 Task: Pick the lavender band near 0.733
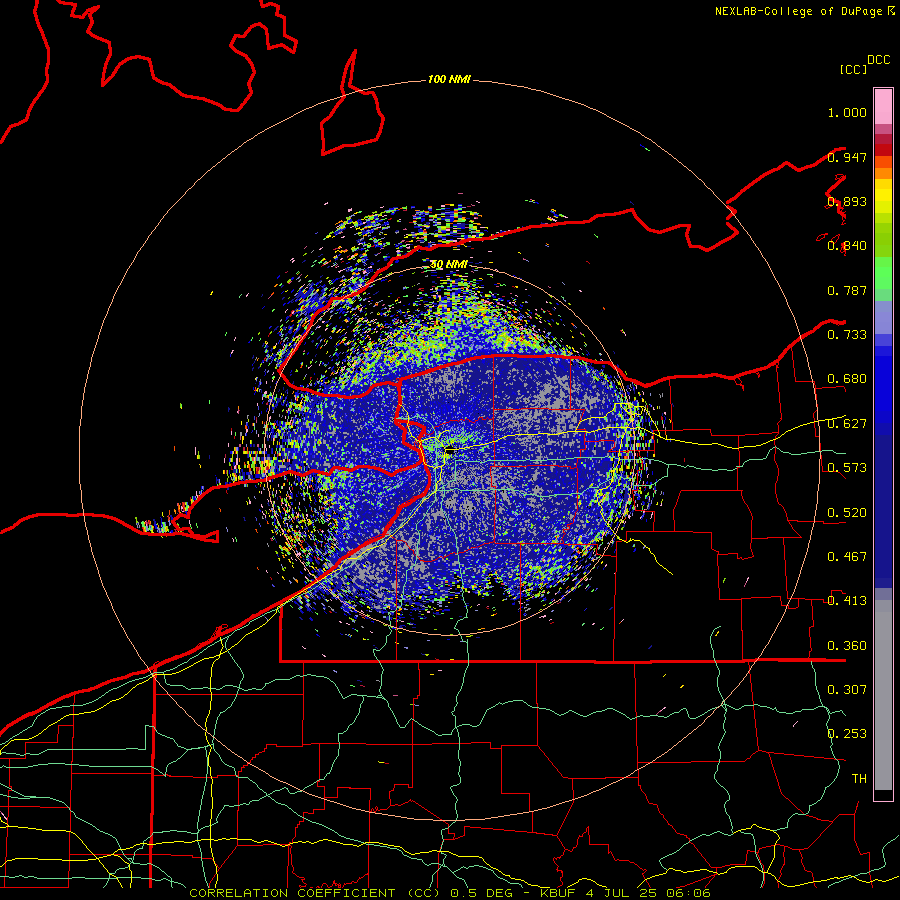click(883, 317)
